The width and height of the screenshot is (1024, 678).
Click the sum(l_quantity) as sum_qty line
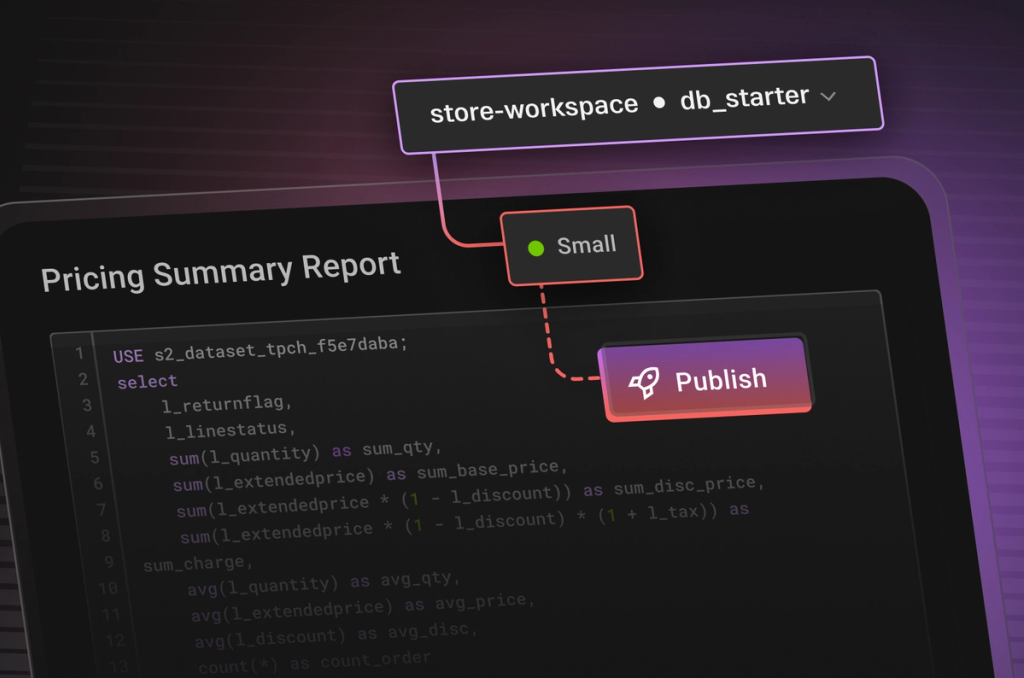click(x=306, y=452)
